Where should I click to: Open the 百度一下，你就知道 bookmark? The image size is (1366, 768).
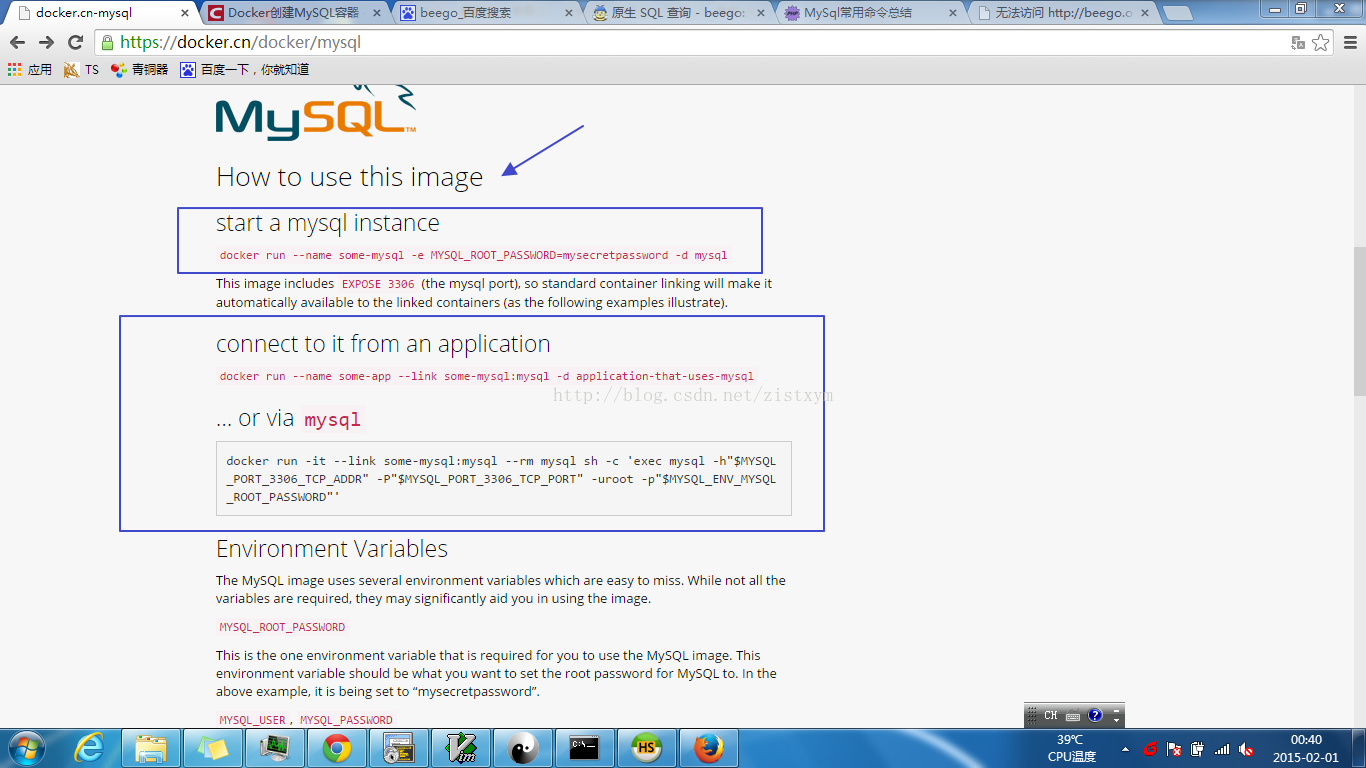[245, 70]
